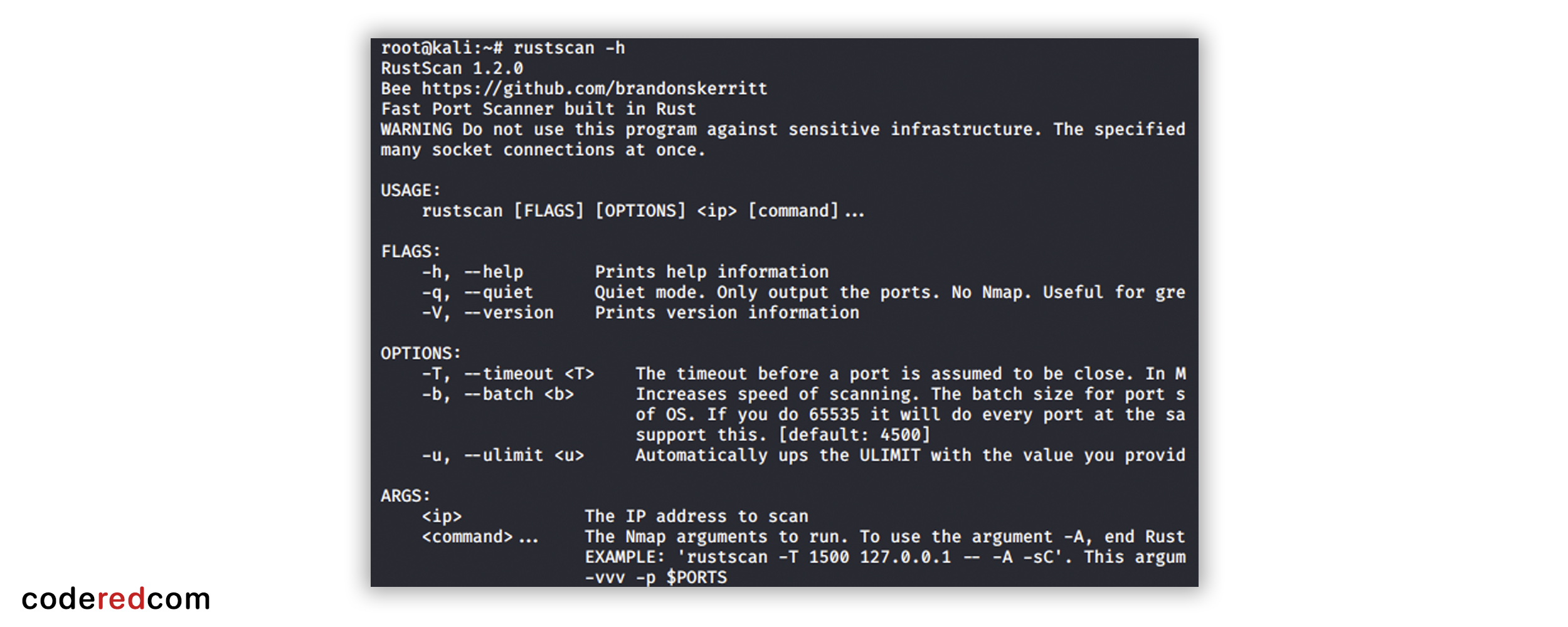The width and height of the screenshot is (1568, 627).
Task: Open the github.com/brandonskerritt URL
Action: (594, 89)
